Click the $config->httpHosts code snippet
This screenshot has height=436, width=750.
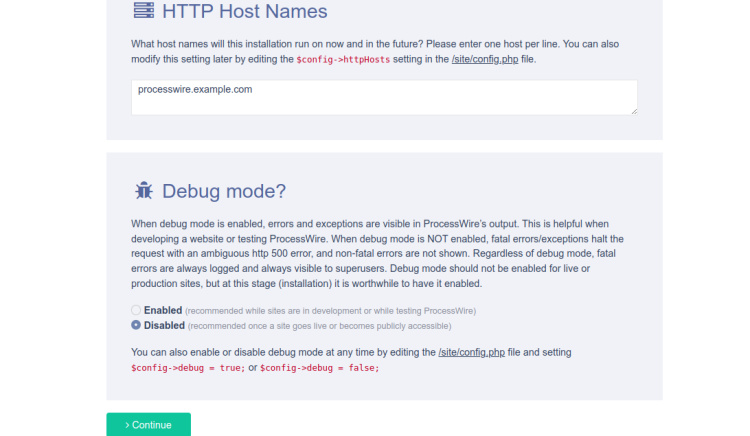point(343,60)
